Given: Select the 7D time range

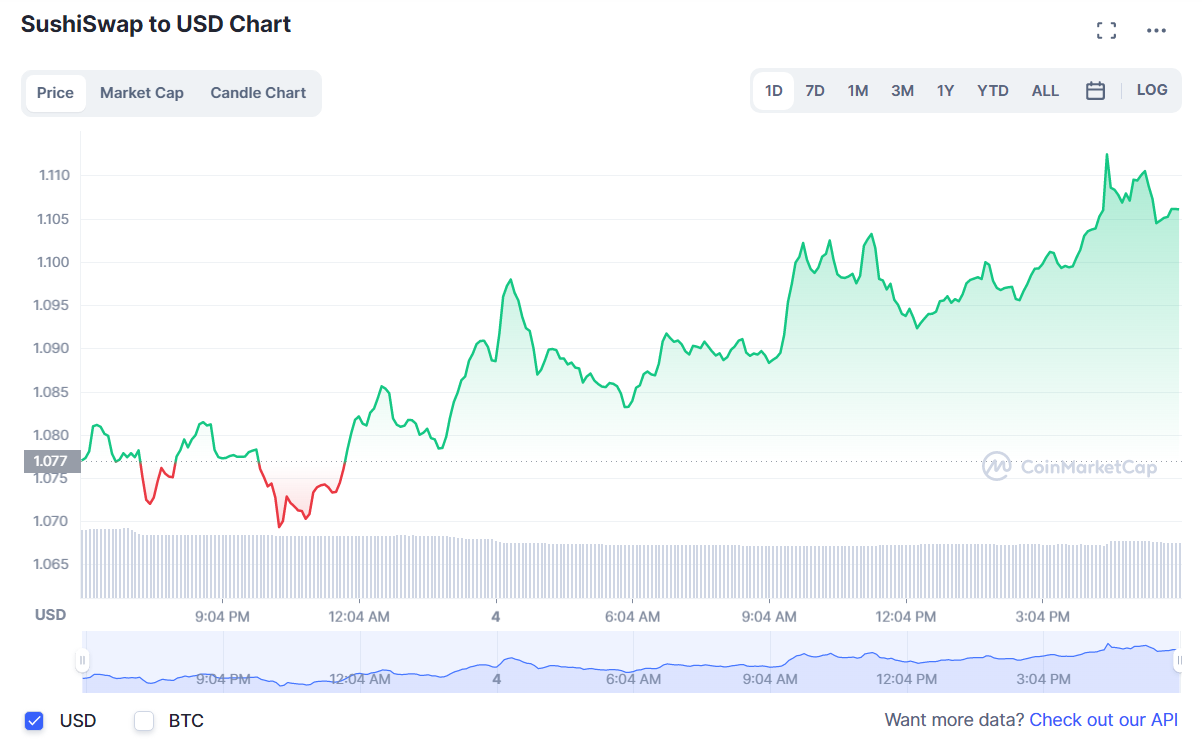Looking at the screenshot, I should (815, 91).
